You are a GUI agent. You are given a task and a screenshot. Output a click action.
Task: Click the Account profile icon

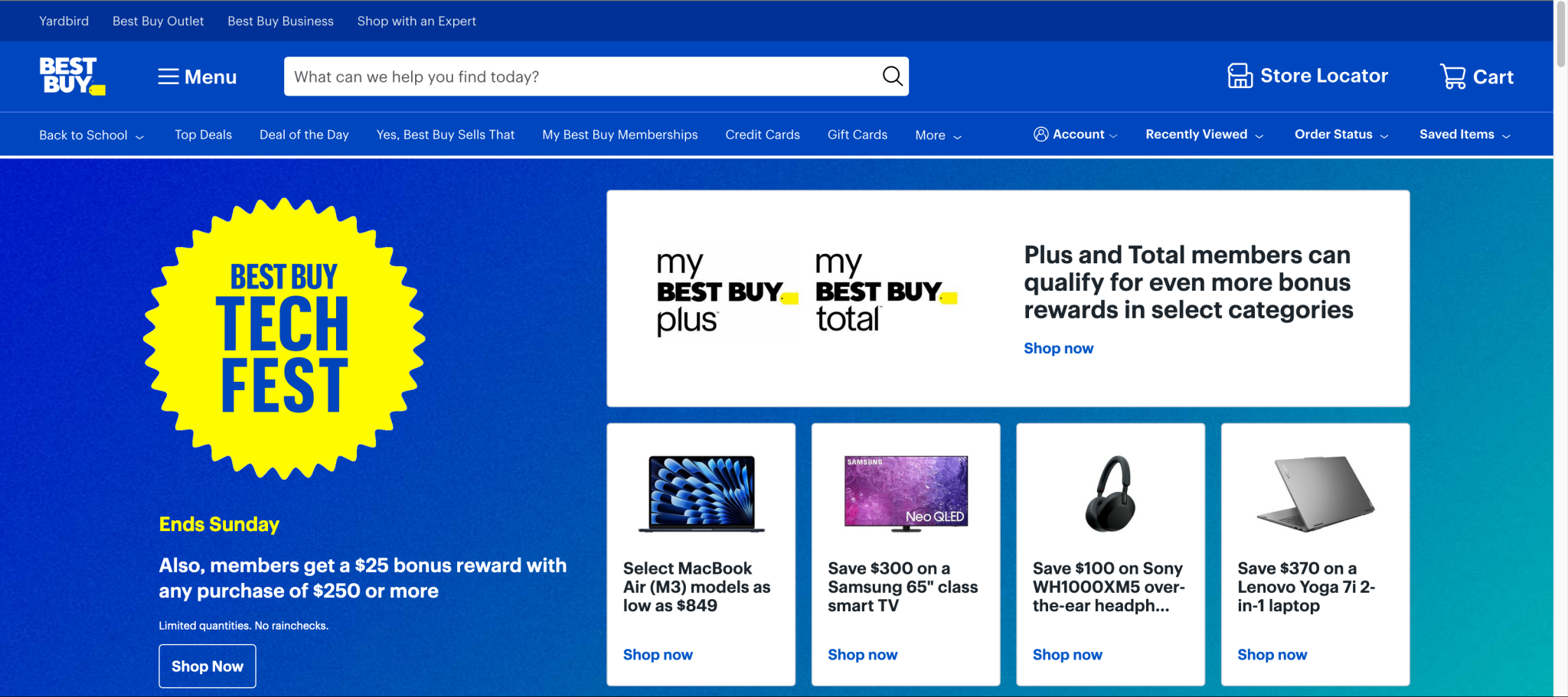click(1040, 135)
